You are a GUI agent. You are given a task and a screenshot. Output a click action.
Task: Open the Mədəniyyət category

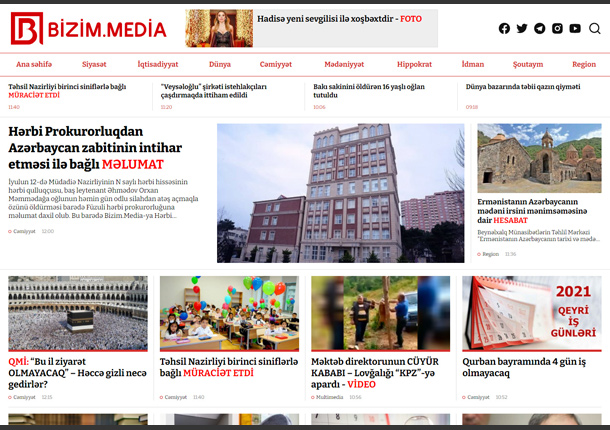coord(343,64)
